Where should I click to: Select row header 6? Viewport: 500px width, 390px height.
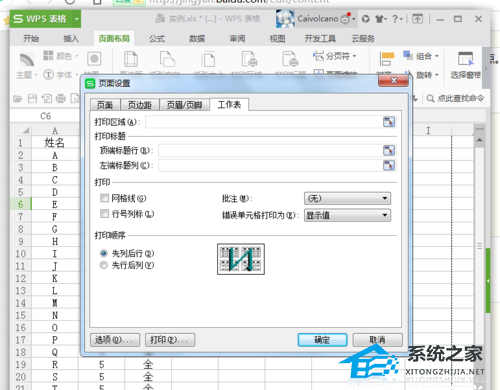(21, 204)
